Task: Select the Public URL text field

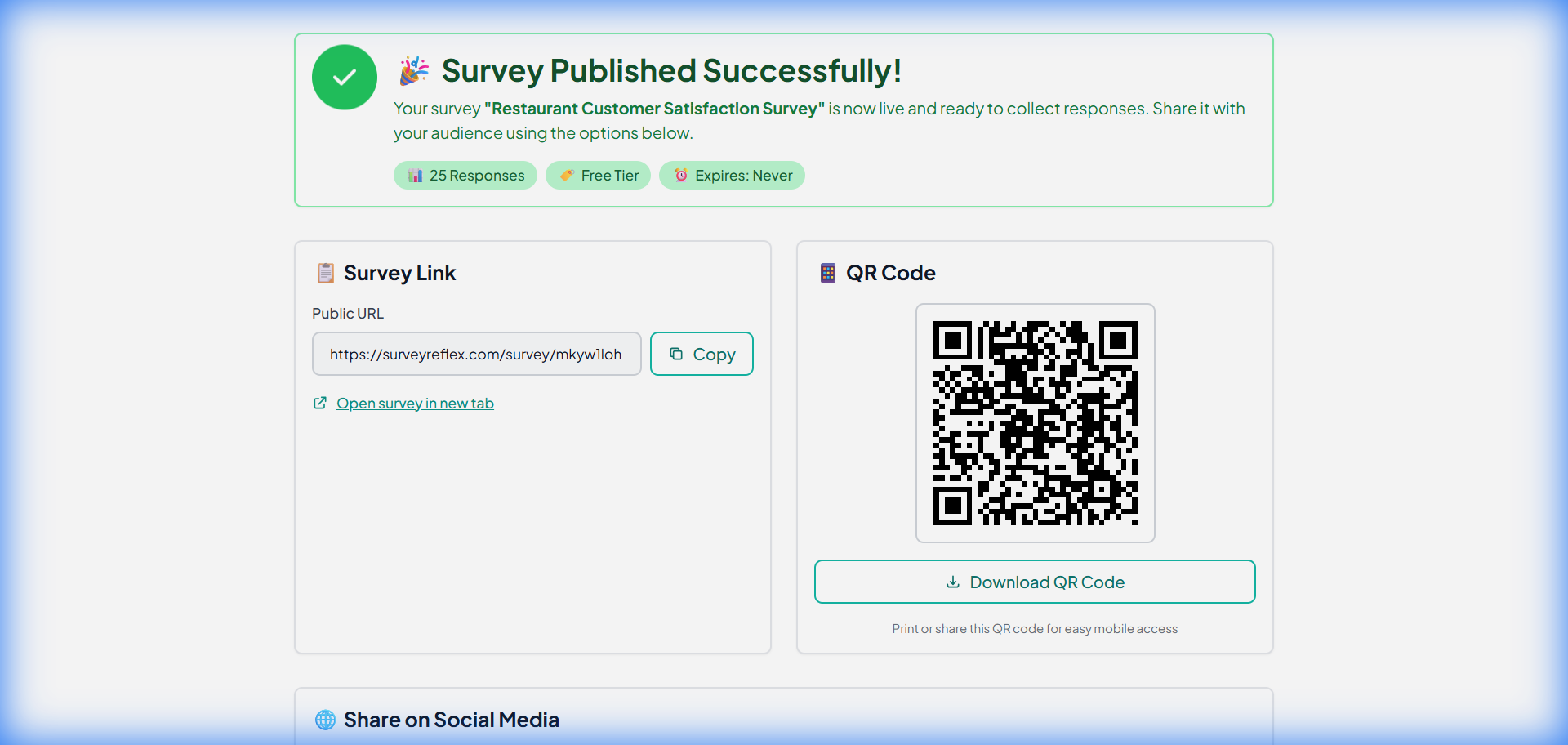Action: [476, 353]
